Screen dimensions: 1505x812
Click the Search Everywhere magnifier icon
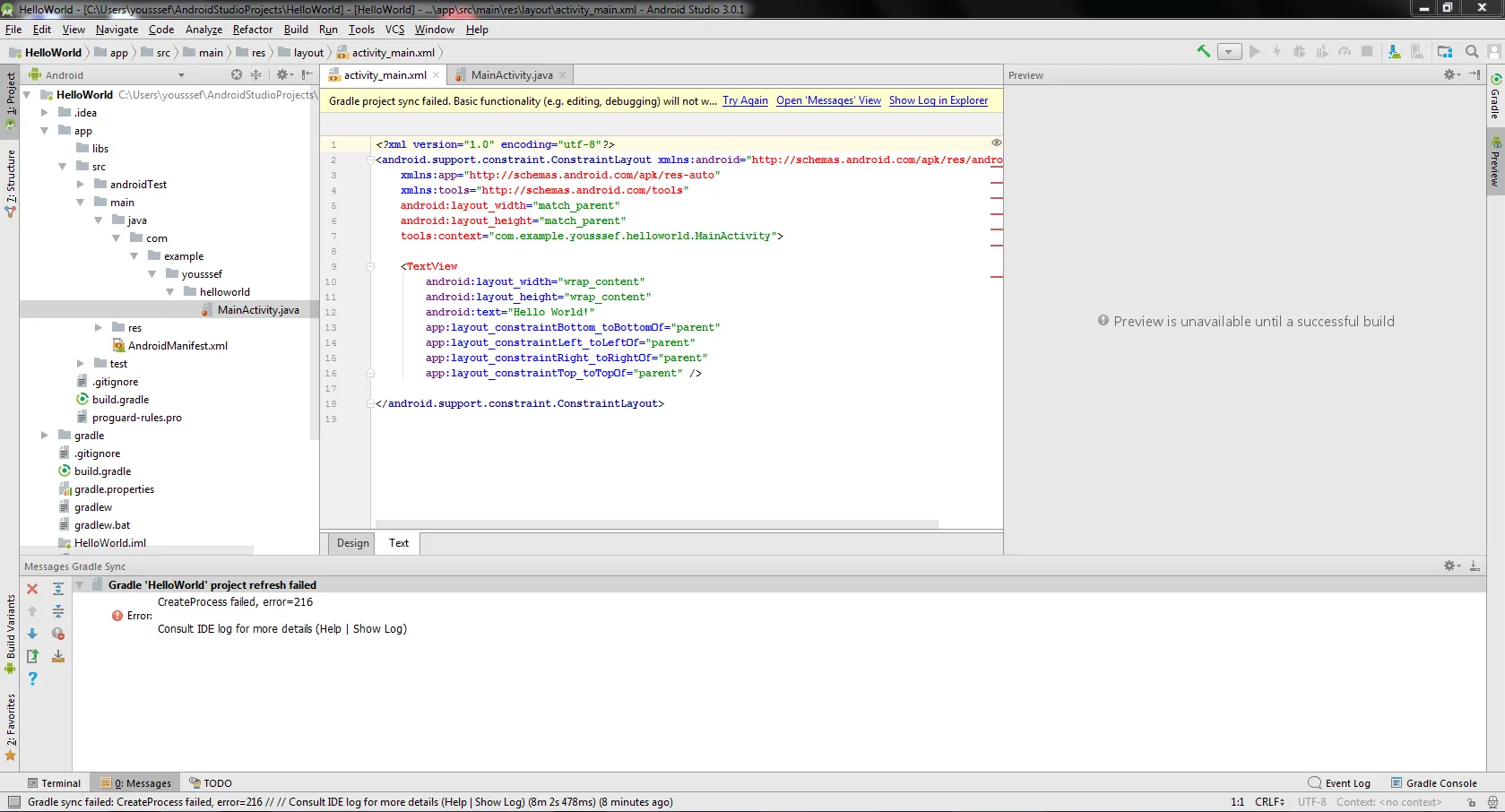click(x=1471, y=52)
